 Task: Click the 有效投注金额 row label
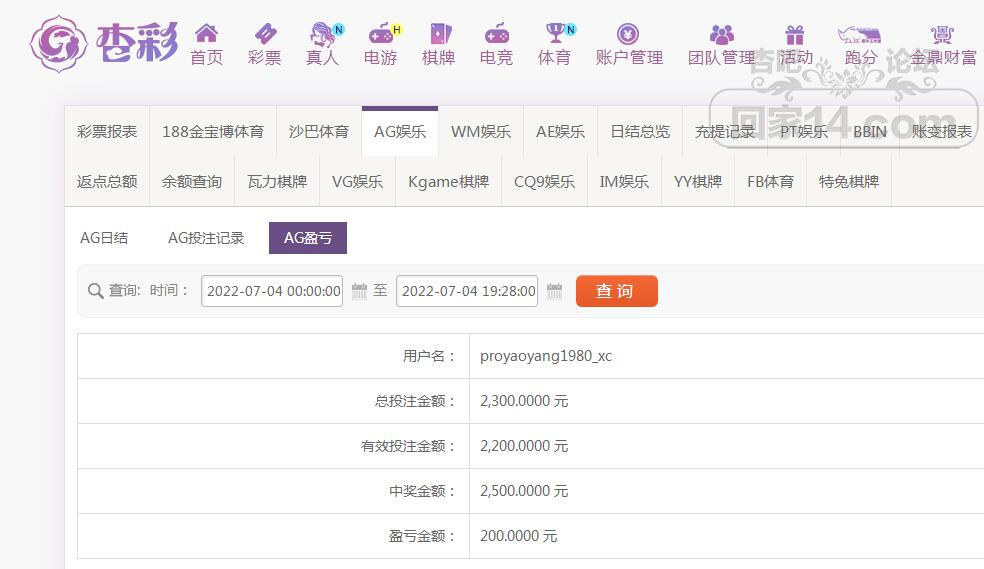(x=408, y=446)
